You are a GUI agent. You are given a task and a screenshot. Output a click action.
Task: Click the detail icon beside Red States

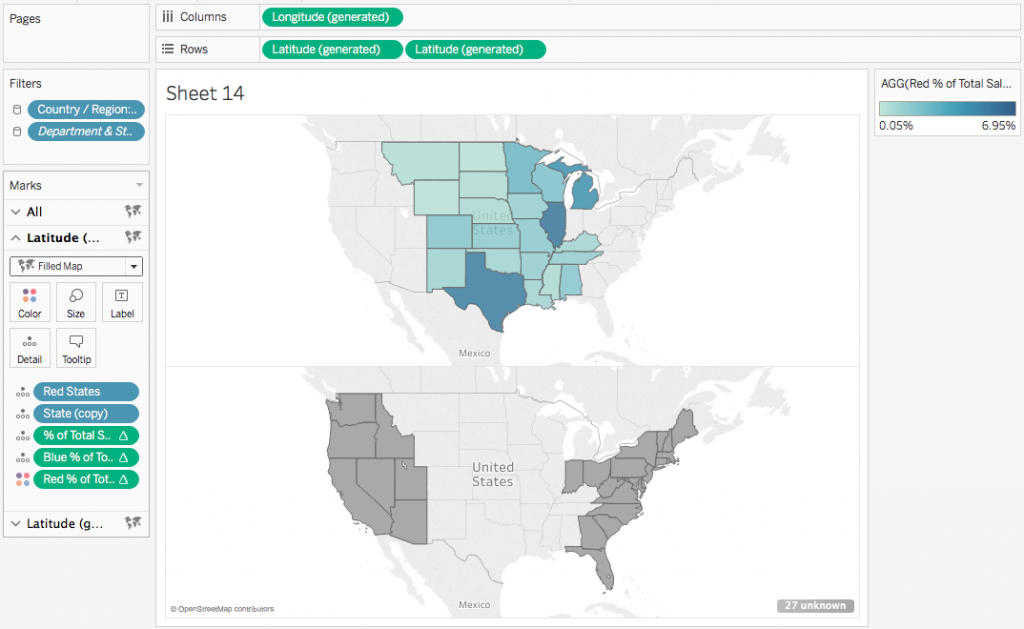coord(22,392)
